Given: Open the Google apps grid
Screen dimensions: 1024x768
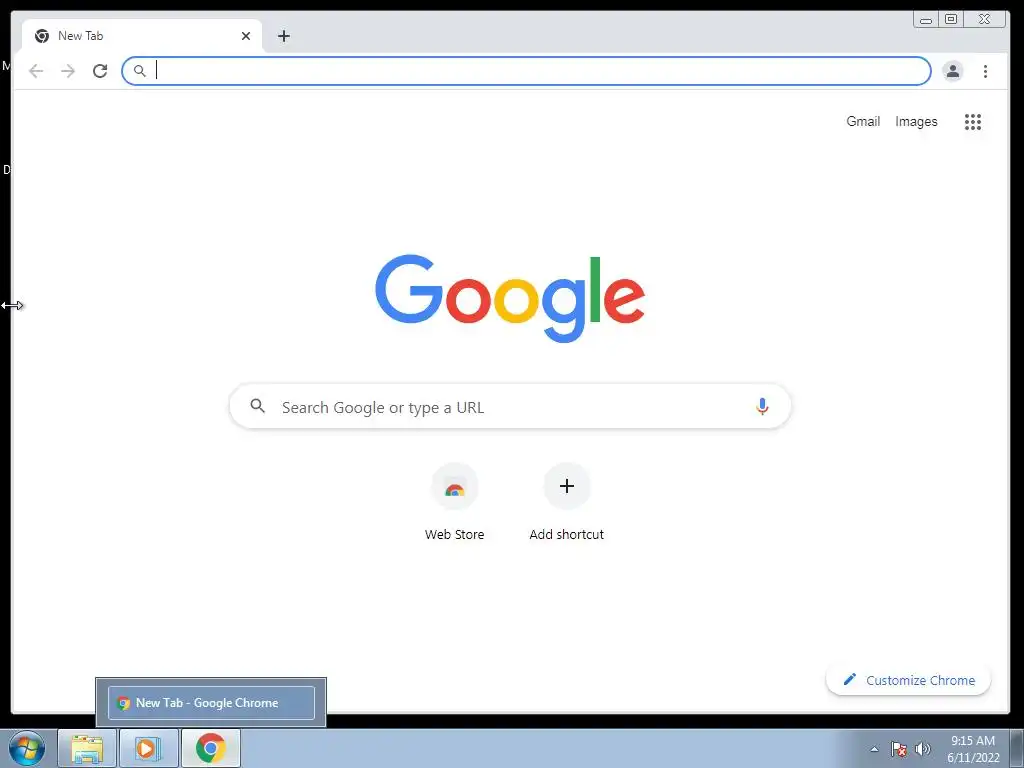Looking at the screenshot, I should 973,121.
